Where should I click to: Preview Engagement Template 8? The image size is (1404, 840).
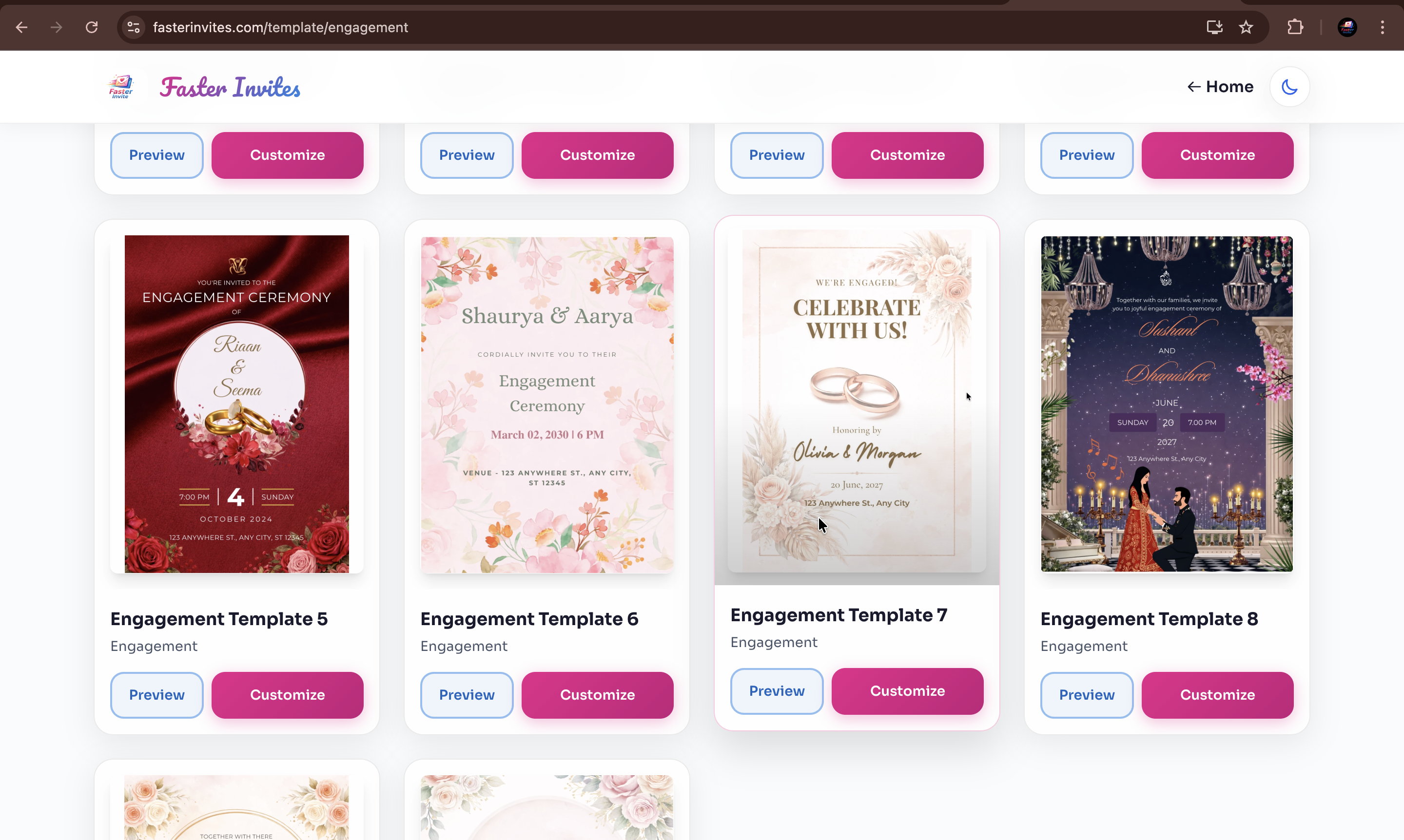point(1086,695)
